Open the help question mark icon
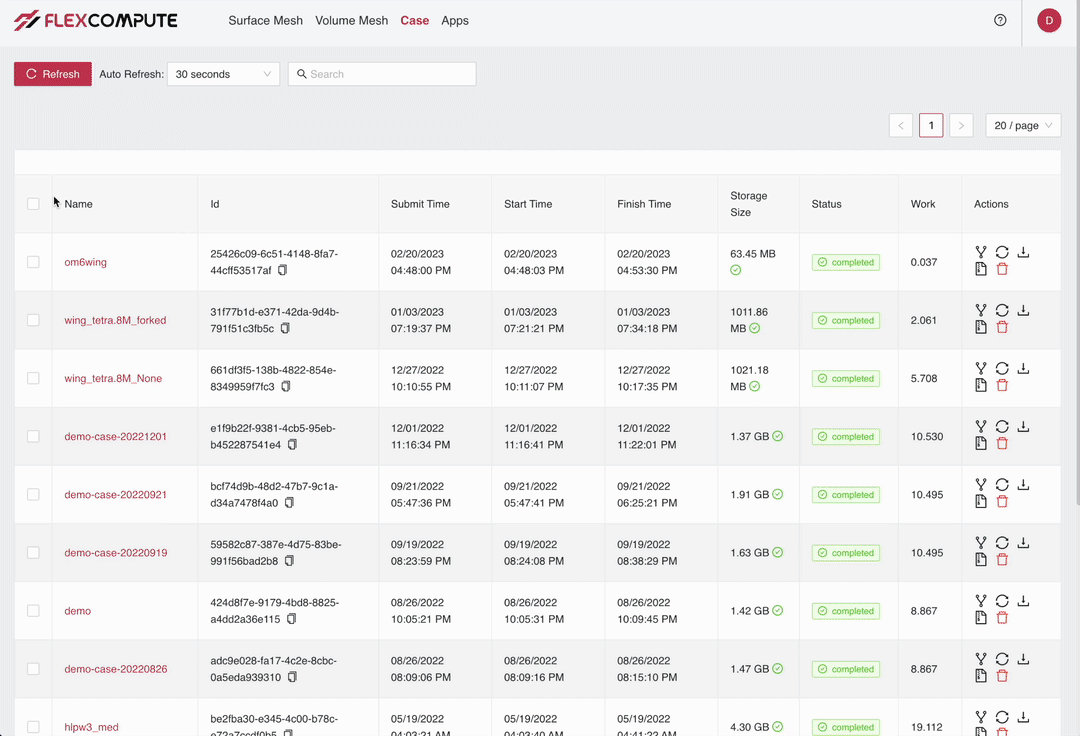Viewport: 1080px width, 736px height. click(1000, 20)
